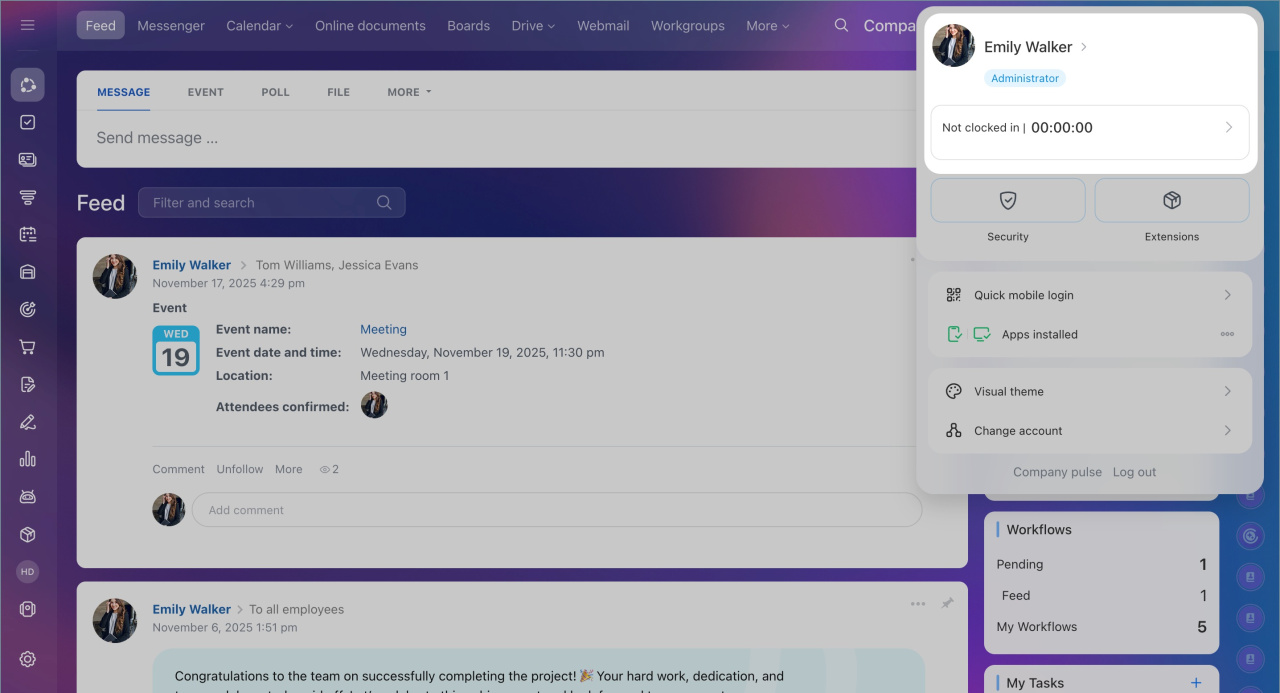Click the Log out link
Viewport: 1280px width, 693px height.
[1134, 472]
